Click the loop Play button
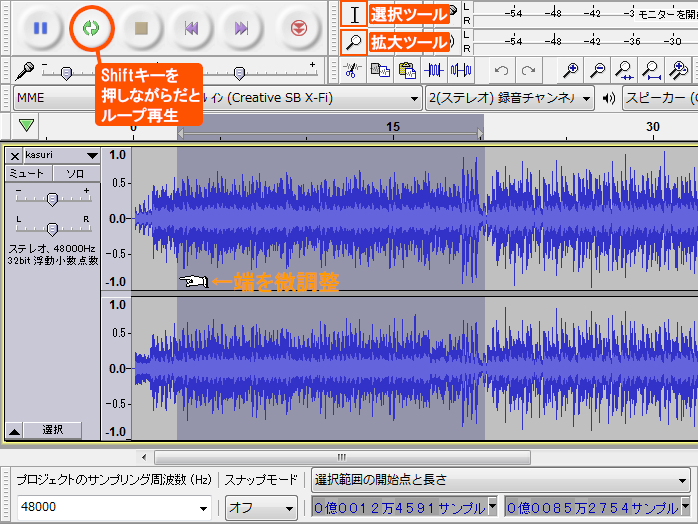This screenshot has height=524, width=698. pyautogui.click(x=91, y=28)
